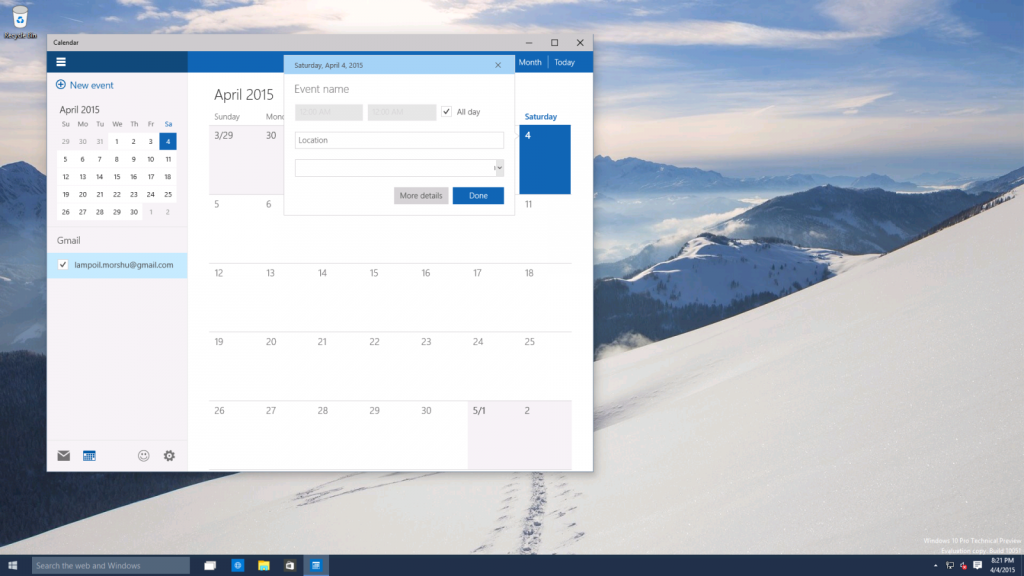
Task: Select the 3/29 cell in month grid
Action: click(x=234, y=159)
